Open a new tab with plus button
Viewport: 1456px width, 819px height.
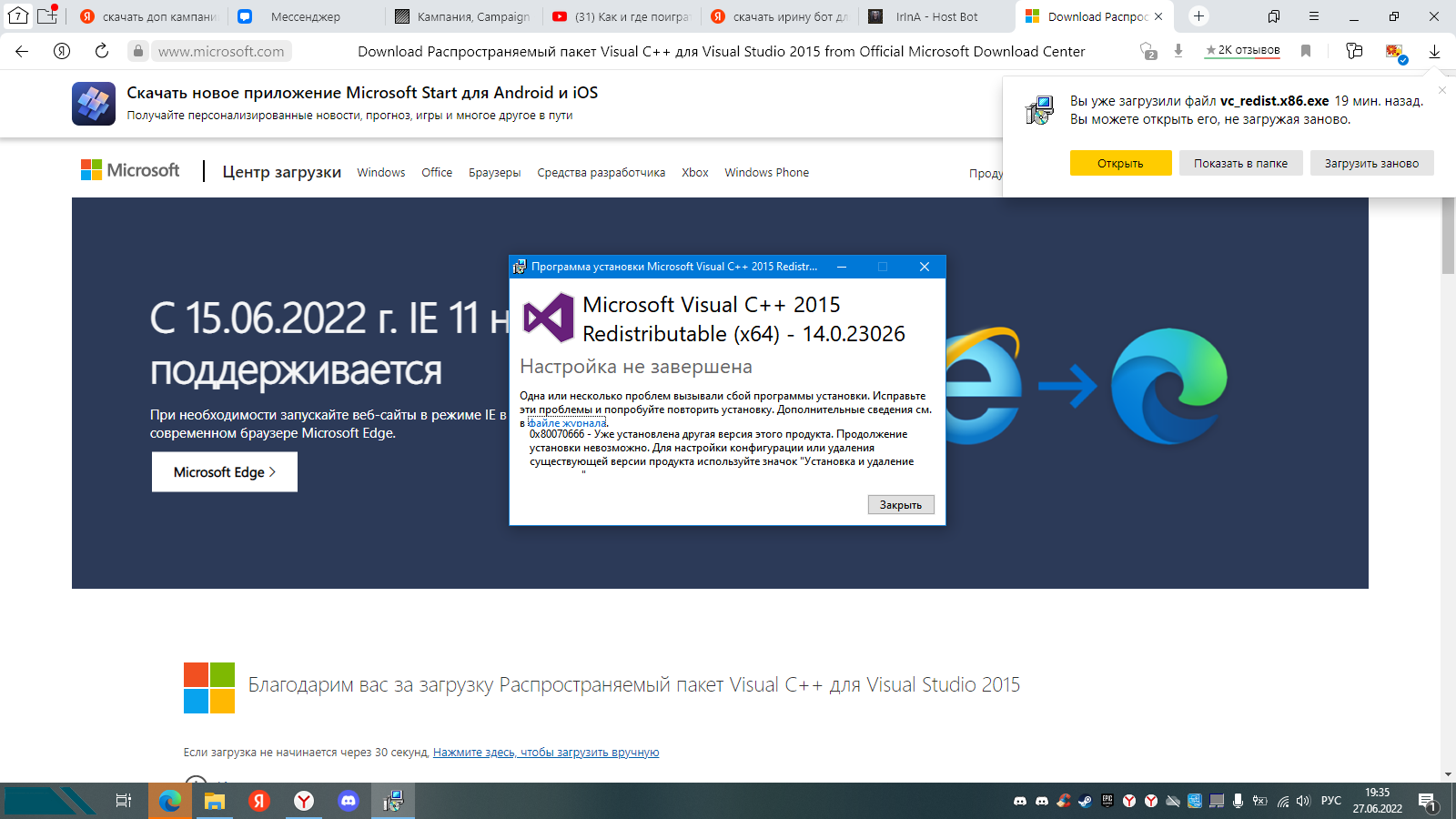click(1198, 16)
